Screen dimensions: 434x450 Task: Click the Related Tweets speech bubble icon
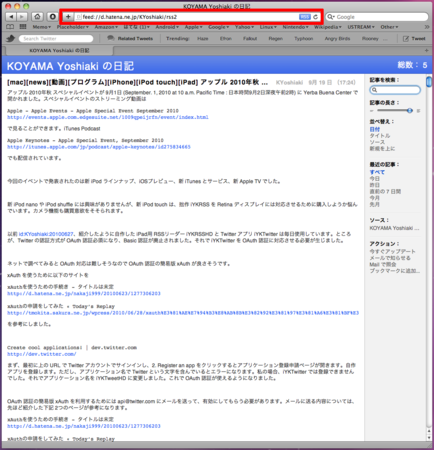point(110,38)
